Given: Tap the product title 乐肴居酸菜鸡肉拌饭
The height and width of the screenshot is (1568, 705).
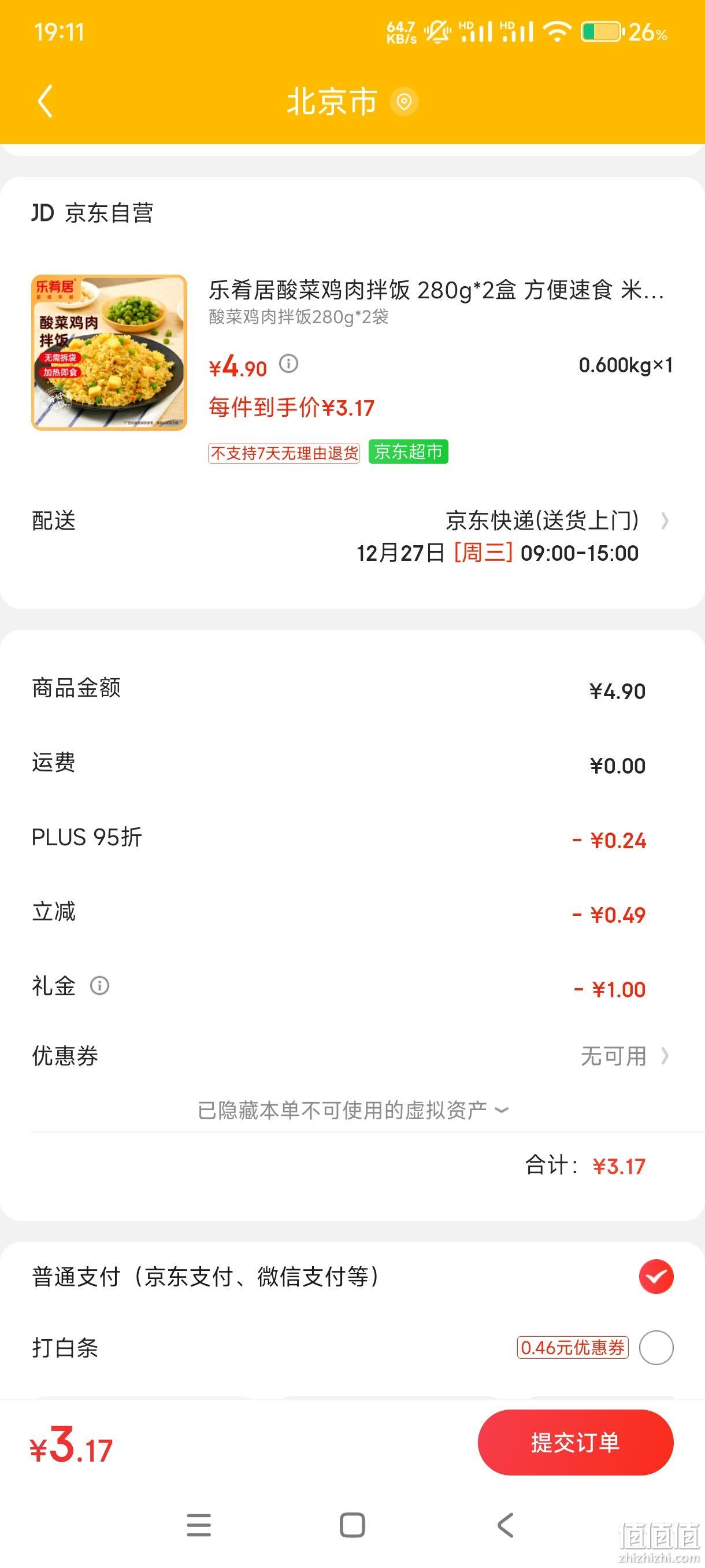Looking at the screenshot, I should [310, 290].
